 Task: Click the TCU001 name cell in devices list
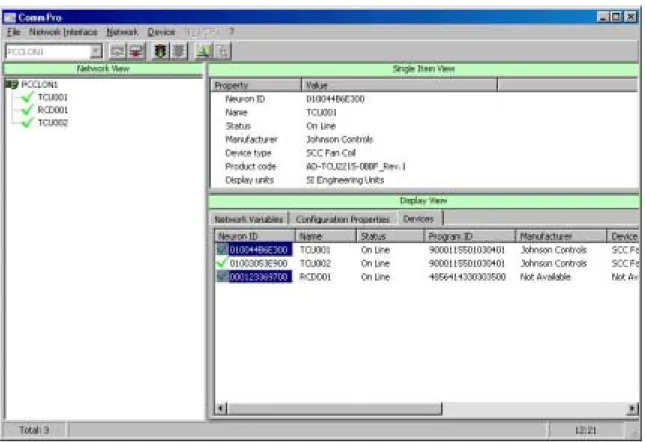(315, 250)
